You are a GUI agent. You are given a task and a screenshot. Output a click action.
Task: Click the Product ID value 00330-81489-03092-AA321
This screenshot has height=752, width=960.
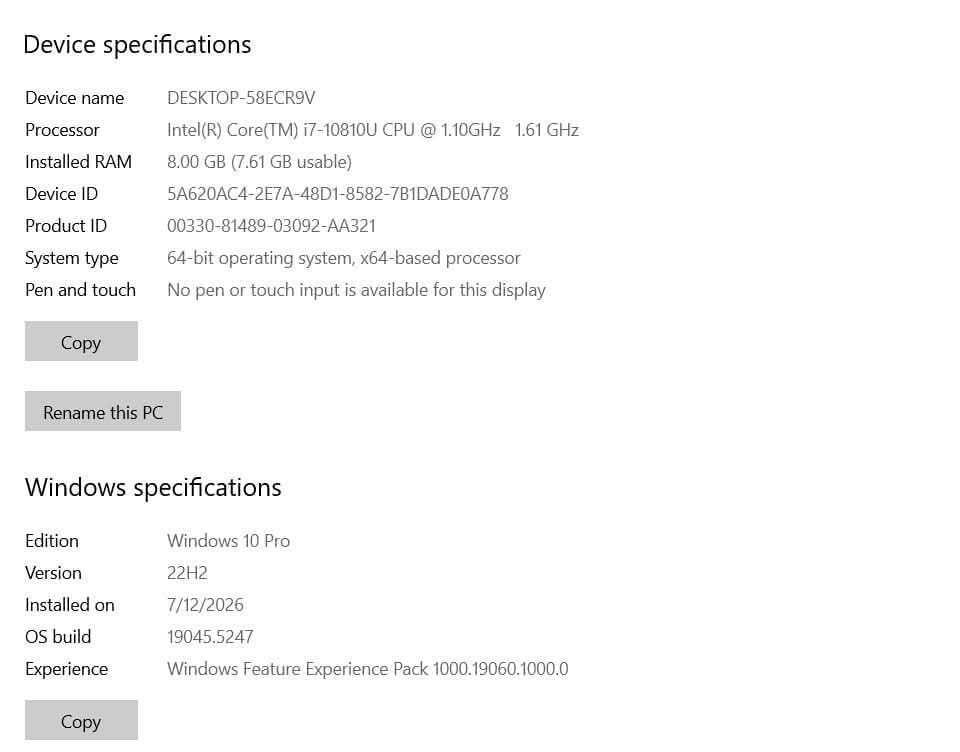(x=271, y=226)
